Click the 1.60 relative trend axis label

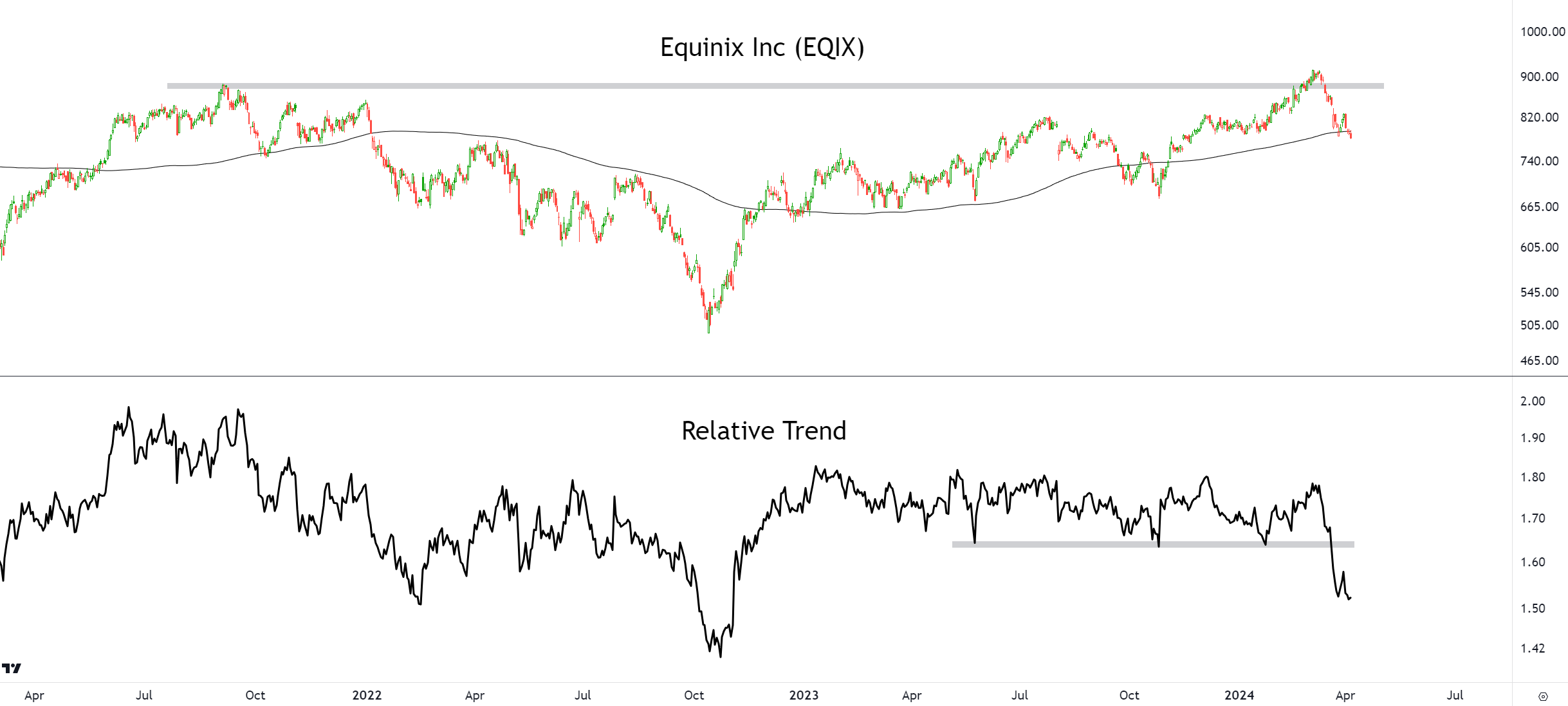tap(1533, 562)
